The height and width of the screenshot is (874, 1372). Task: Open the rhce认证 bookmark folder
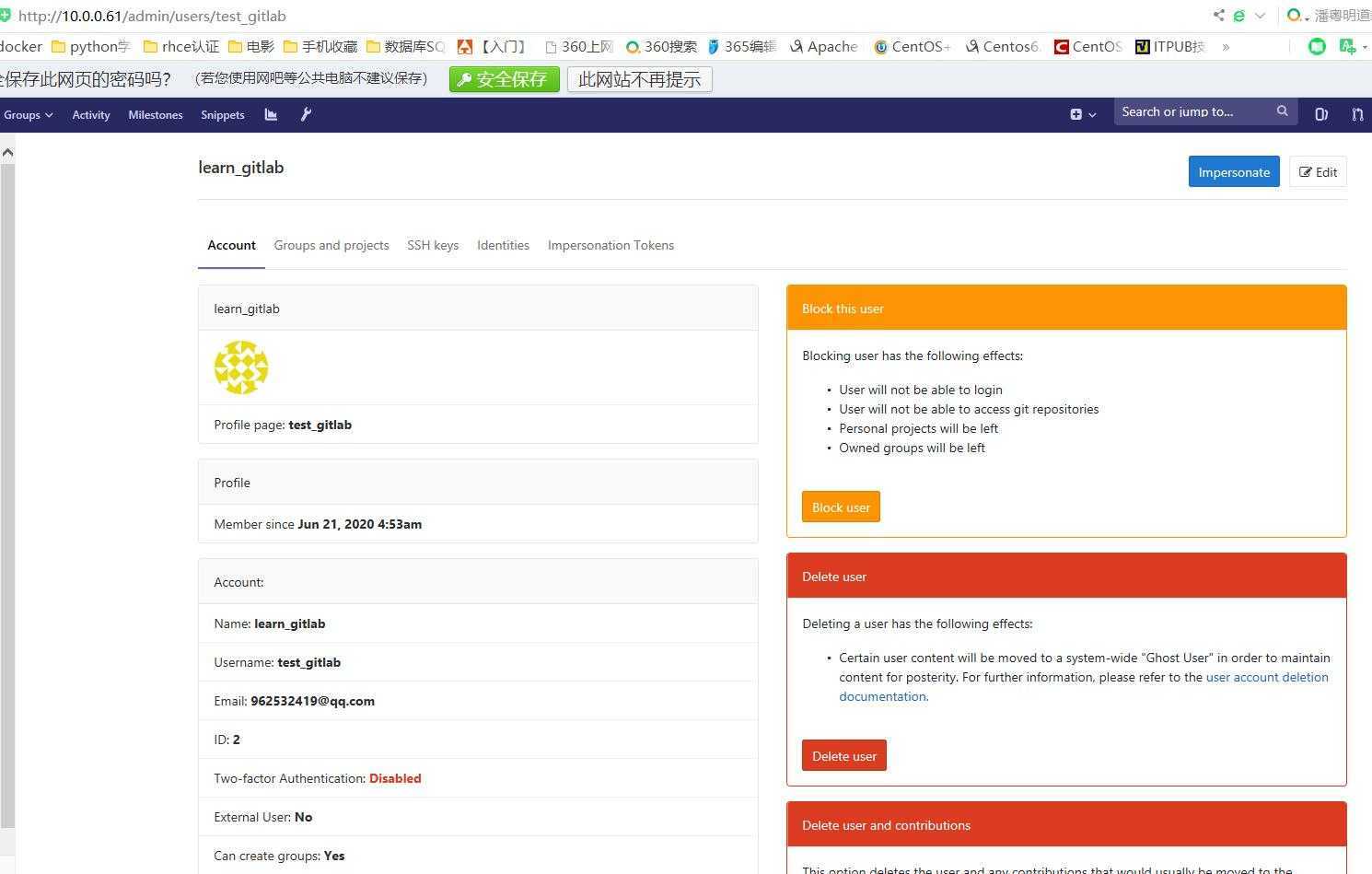pyautogui.click(x=181, y=46)
